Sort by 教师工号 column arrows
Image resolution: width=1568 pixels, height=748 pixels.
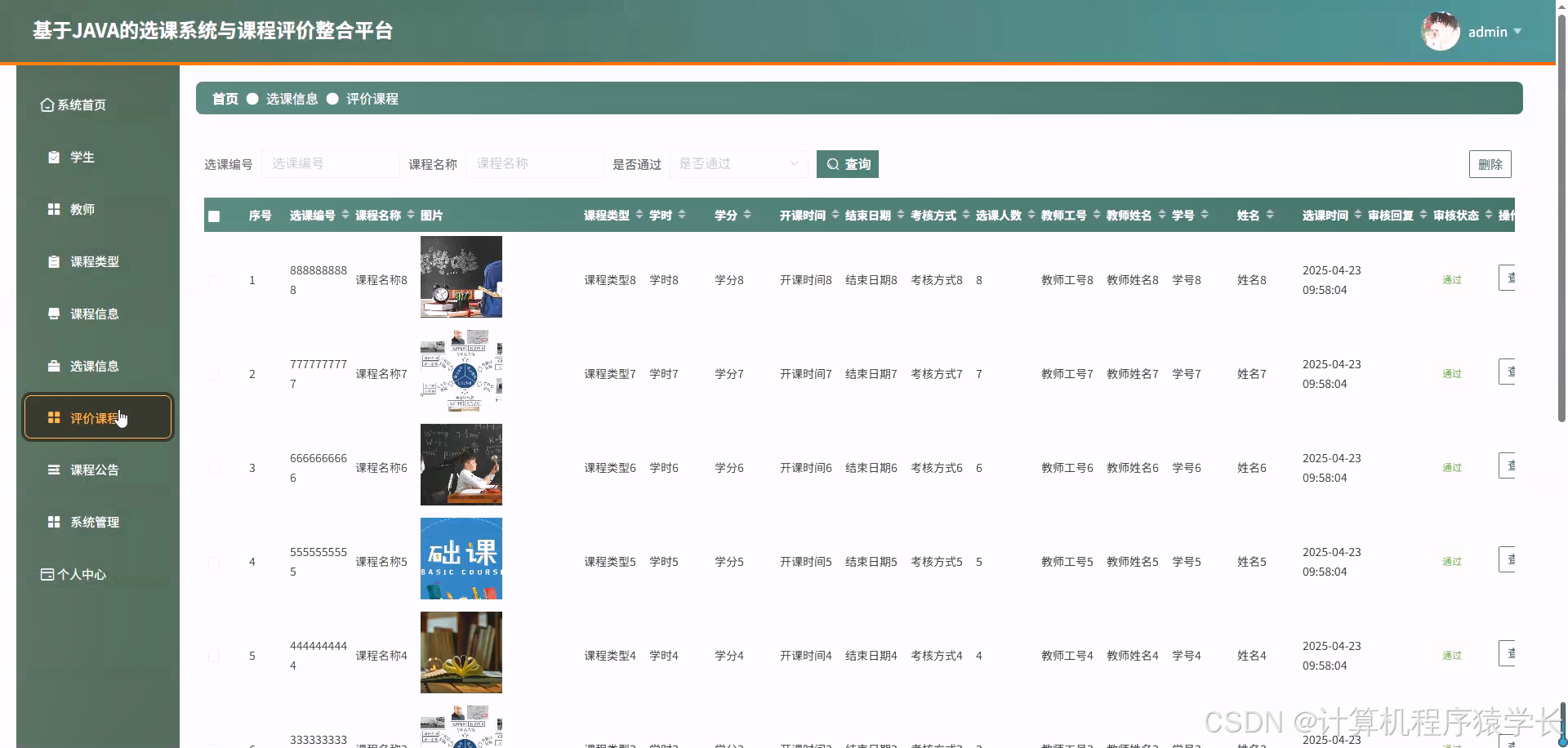pos(1097,215)
